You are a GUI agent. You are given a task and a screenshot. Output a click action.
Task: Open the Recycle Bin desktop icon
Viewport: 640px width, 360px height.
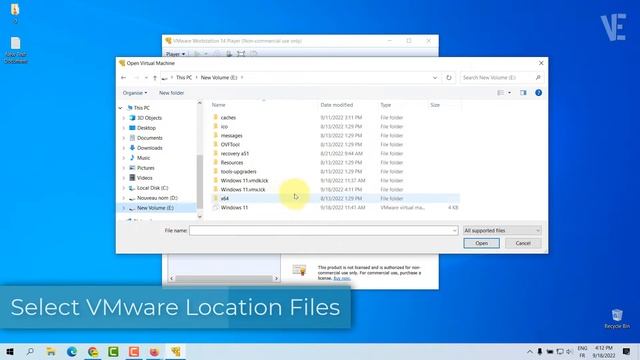617,319
